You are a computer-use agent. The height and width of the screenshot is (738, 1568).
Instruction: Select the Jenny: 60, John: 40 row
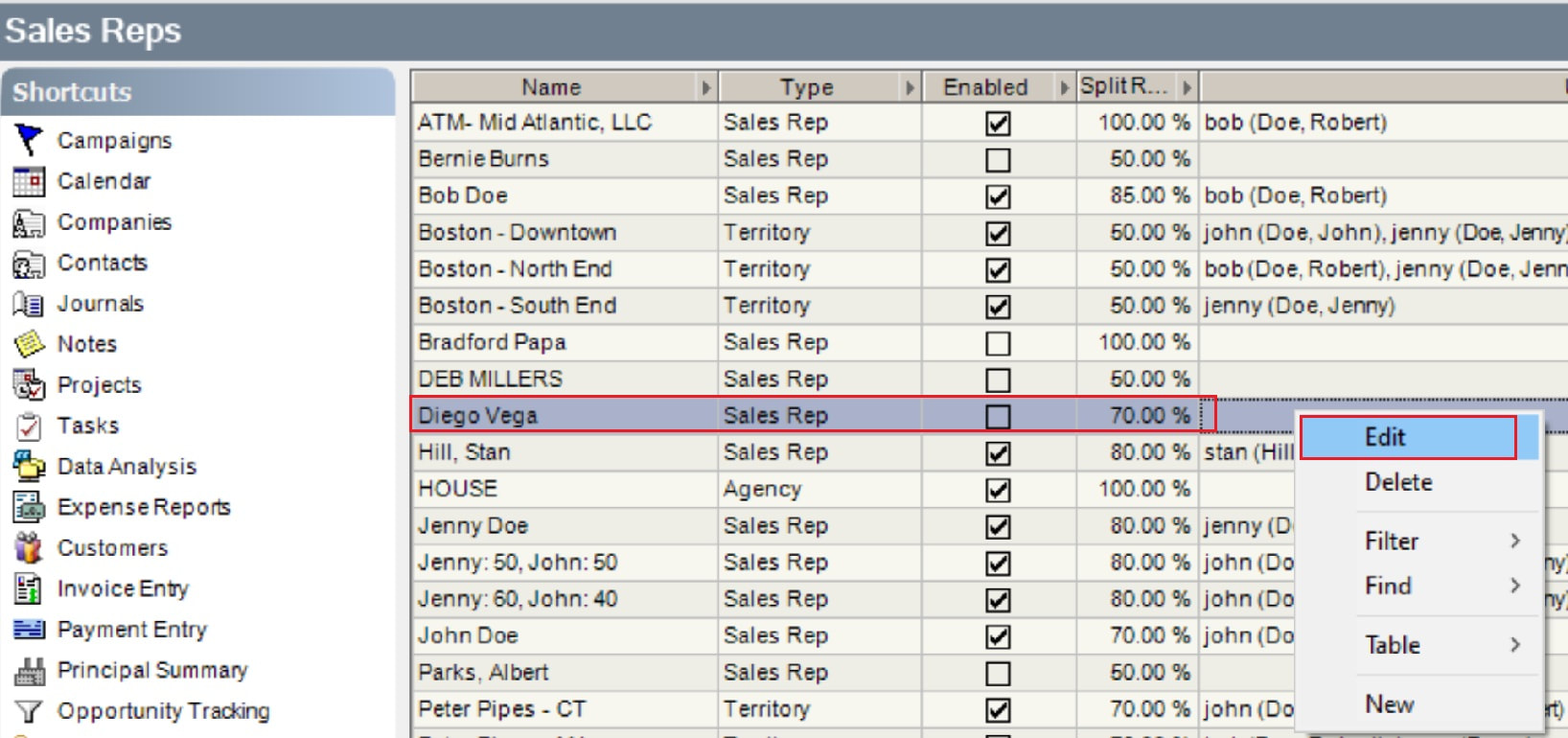[565, 599]
